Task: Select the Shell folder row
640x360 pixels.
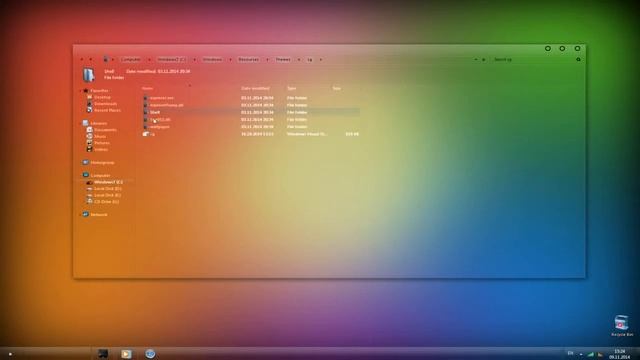Action: 251,112
